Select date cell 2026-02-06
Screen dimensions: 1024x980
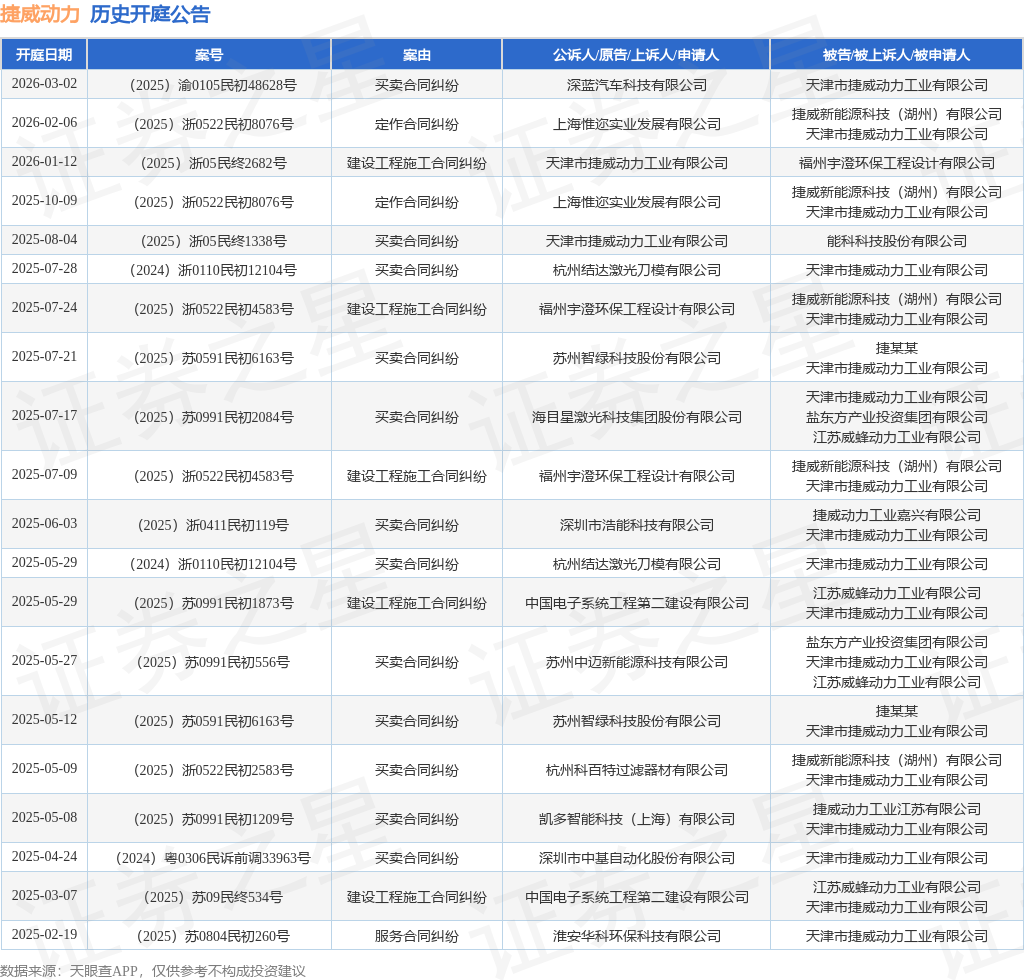point(44,123)
